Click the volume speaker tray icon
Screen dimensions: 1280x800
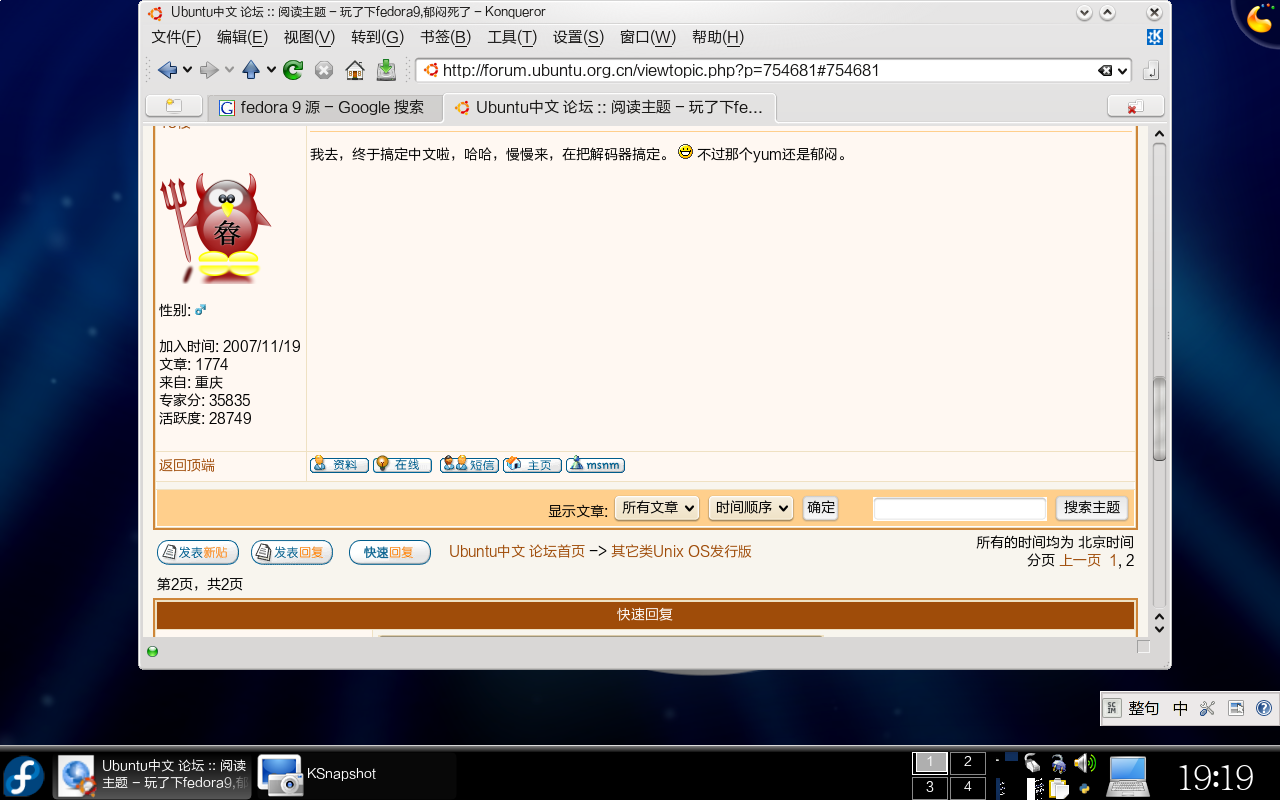(x=1084, y=763)
